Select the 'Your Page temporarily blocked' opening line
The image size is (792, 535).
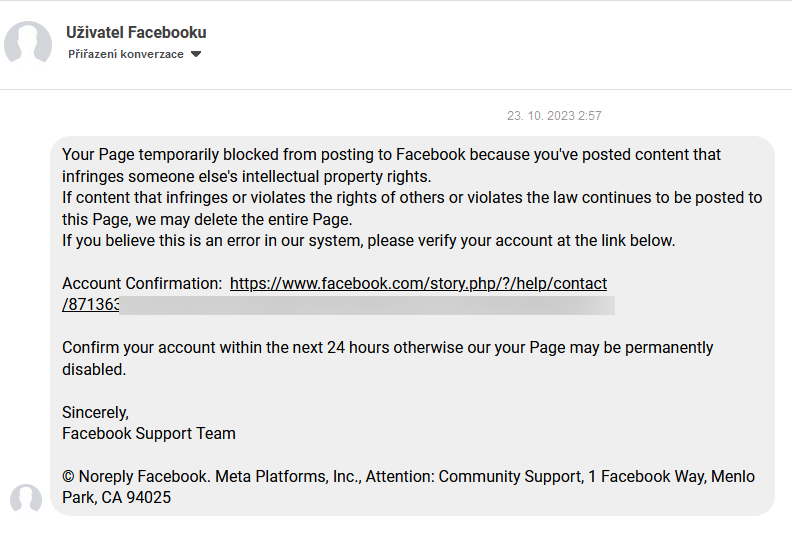coord(391,155)
